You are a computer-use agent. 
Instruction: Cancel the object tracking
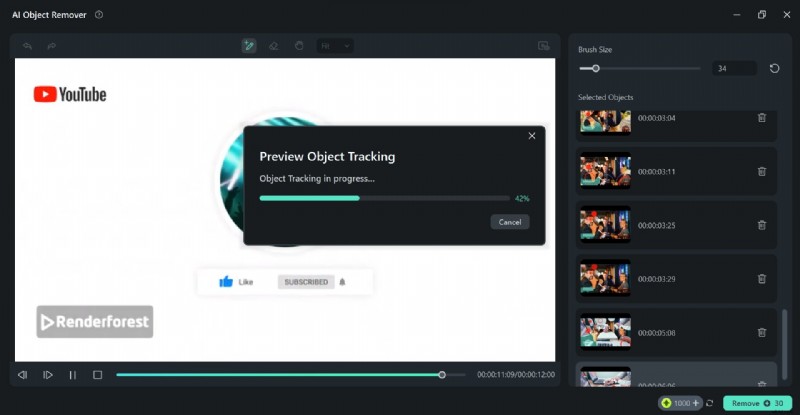point(510,222)
